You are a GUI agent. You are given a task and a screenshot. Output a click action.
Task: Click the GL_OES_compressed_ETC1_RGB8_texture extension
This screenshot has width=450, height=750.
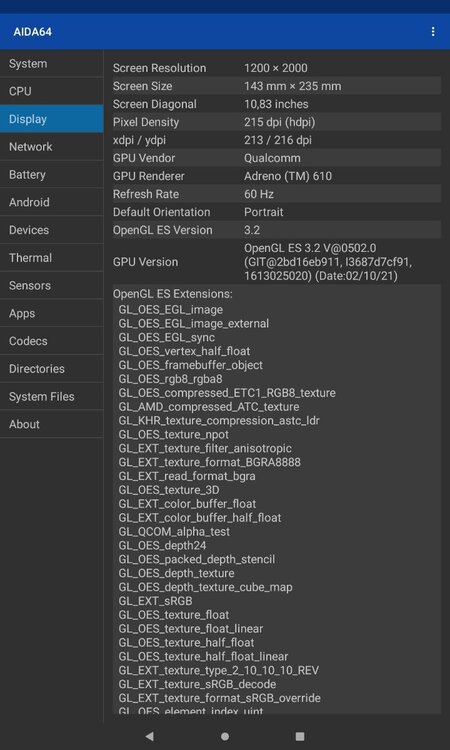(227, 393)
